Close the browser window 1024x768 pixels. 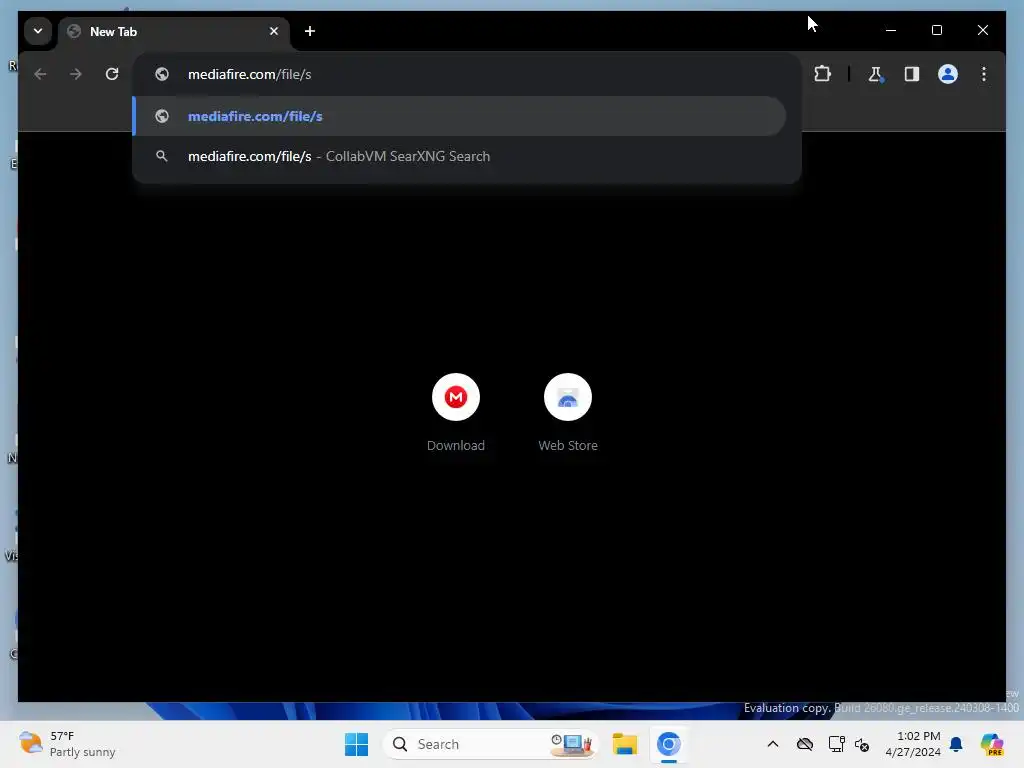coord(982,30)
